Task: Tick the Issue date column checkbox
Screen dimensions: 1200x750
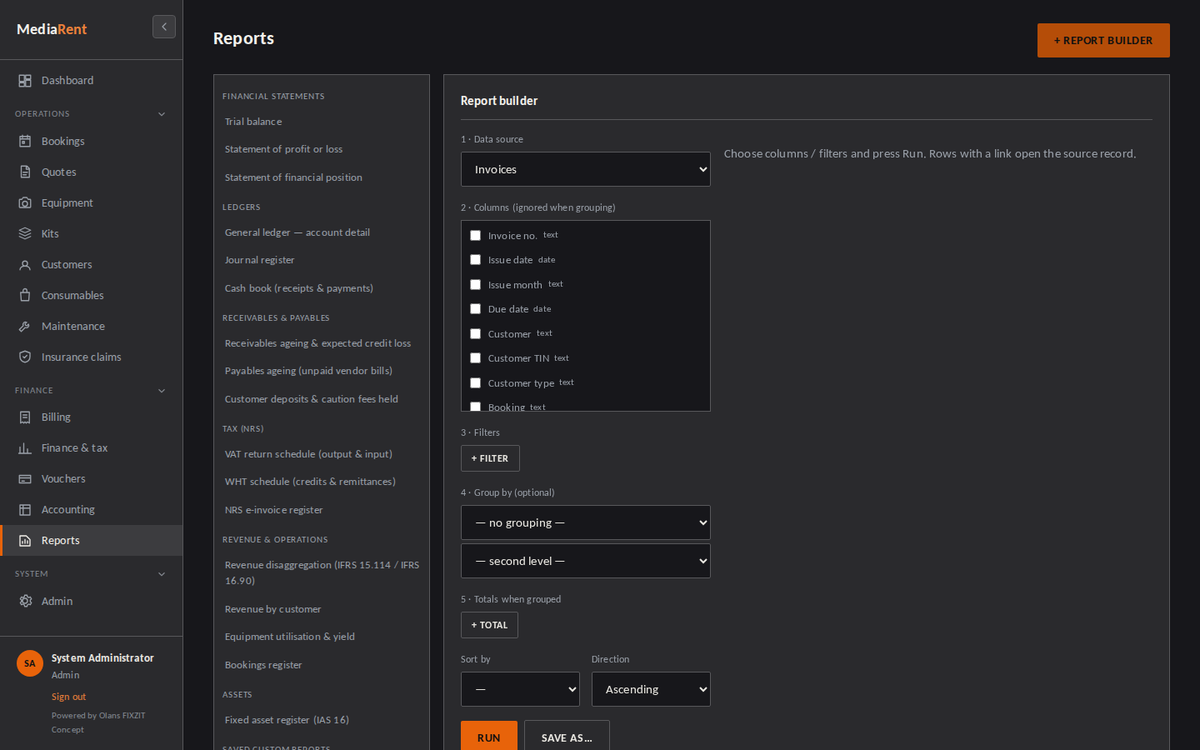Action: tap(475, 260)
